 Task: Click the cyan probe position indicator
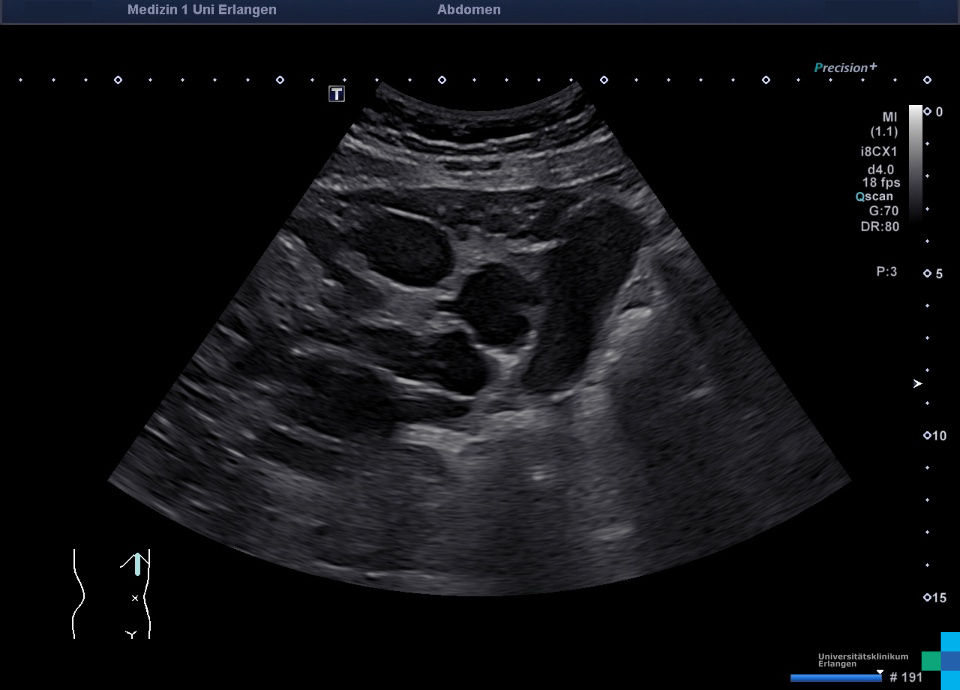pyautogui.click(x=138, y=564)
